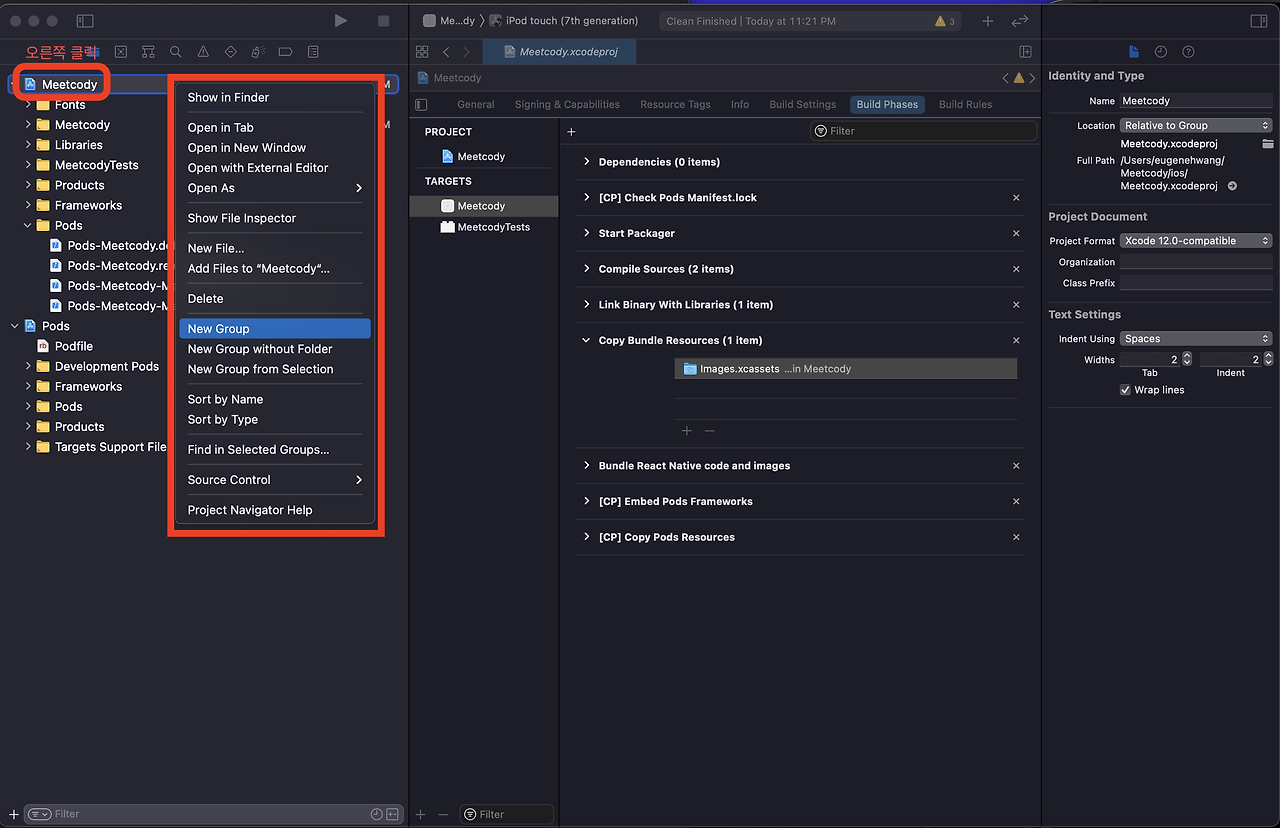The width and height of the screenshot is (1280, 828).
Task: Open code review arrows button
Action: click(x=1020, y=21)
